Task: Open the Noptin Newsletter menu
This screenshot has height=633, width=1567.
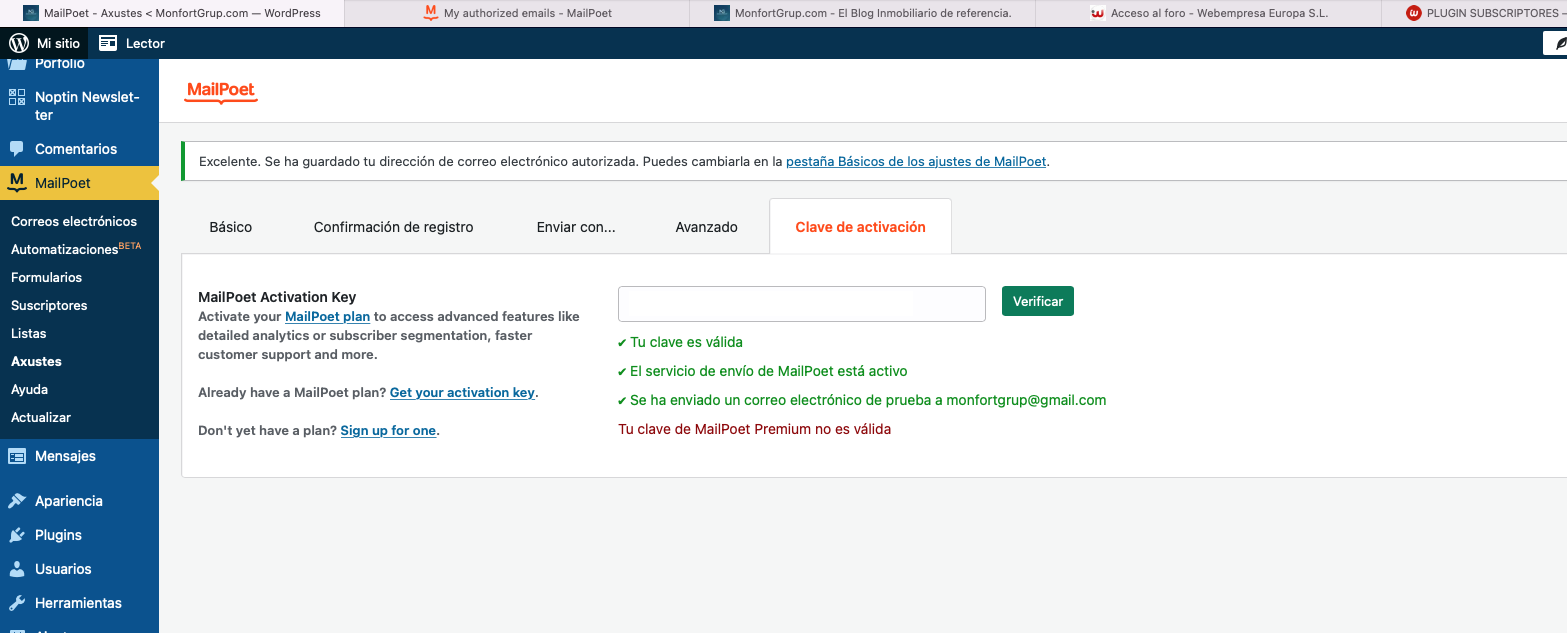Action: pos(79,106)
